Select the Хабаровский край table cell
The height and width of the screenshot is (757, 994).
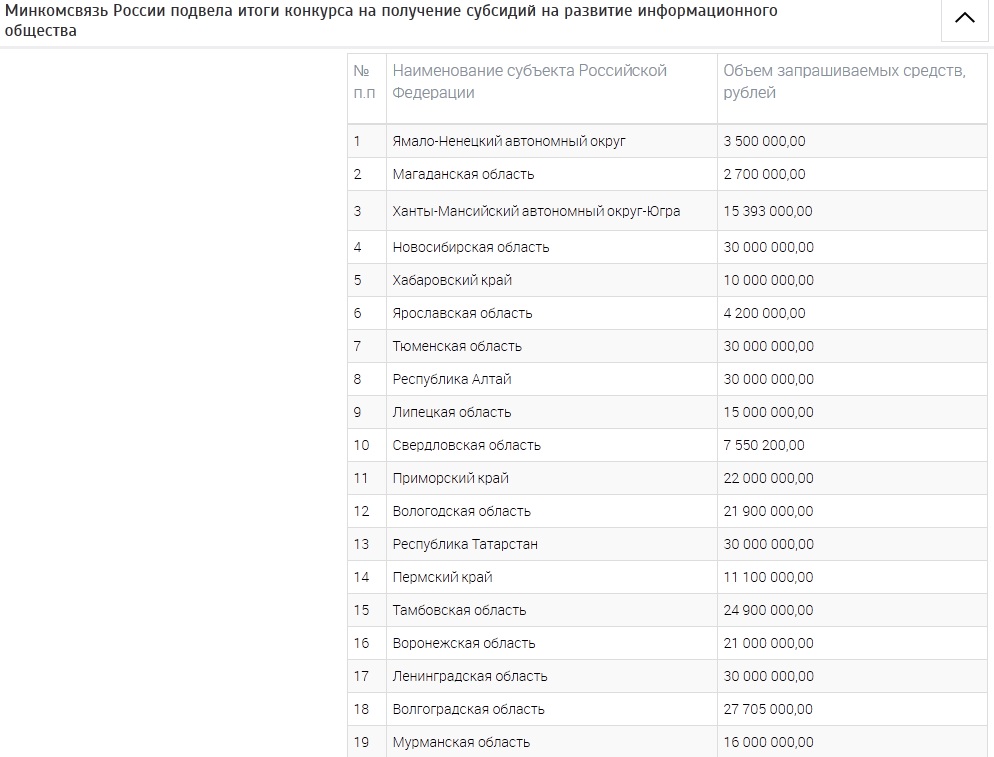(452, 280)
